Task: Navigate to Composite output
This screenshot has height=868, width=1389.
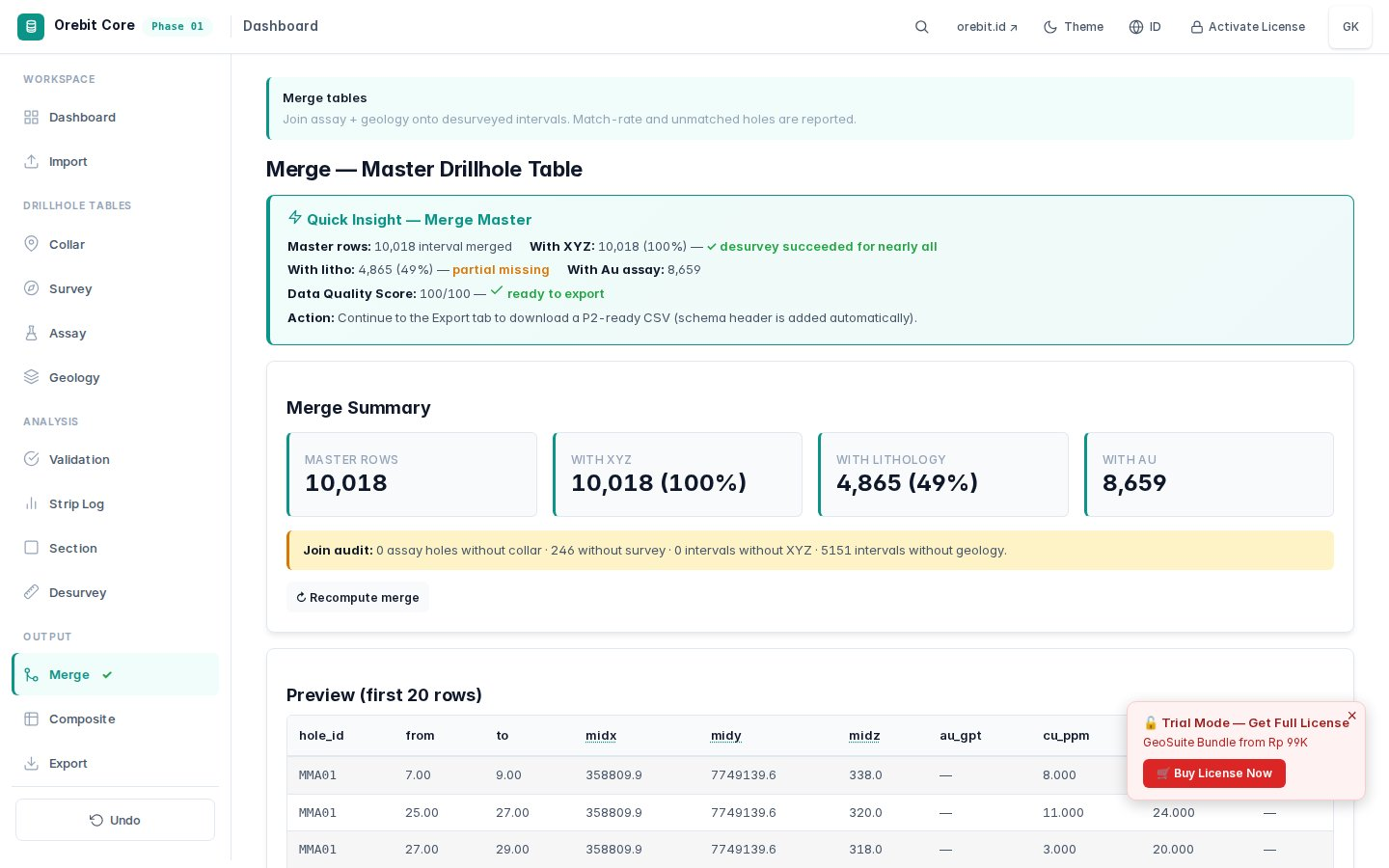Action: point(115,719)
